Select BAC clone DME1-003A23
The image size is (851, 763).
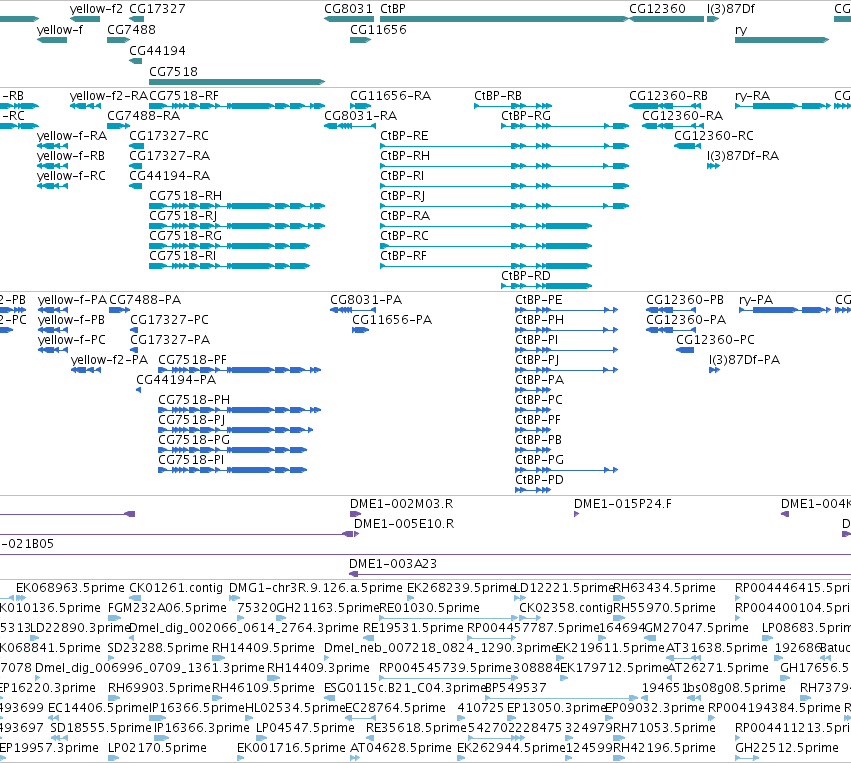[x=600, y=574]
